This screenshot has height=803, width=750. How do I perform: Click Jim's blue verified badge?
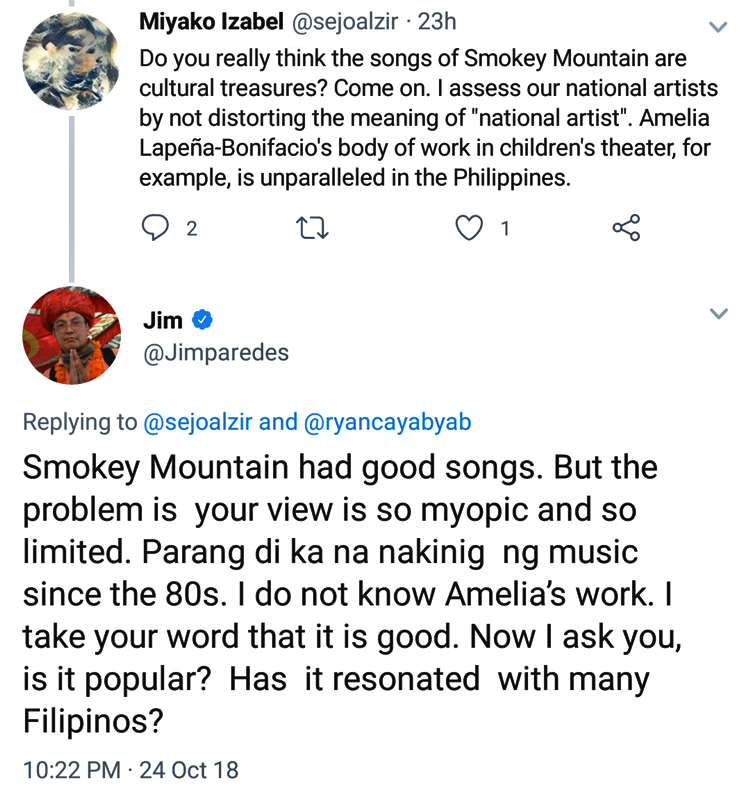pyautogui.click(x=202, y=320)
